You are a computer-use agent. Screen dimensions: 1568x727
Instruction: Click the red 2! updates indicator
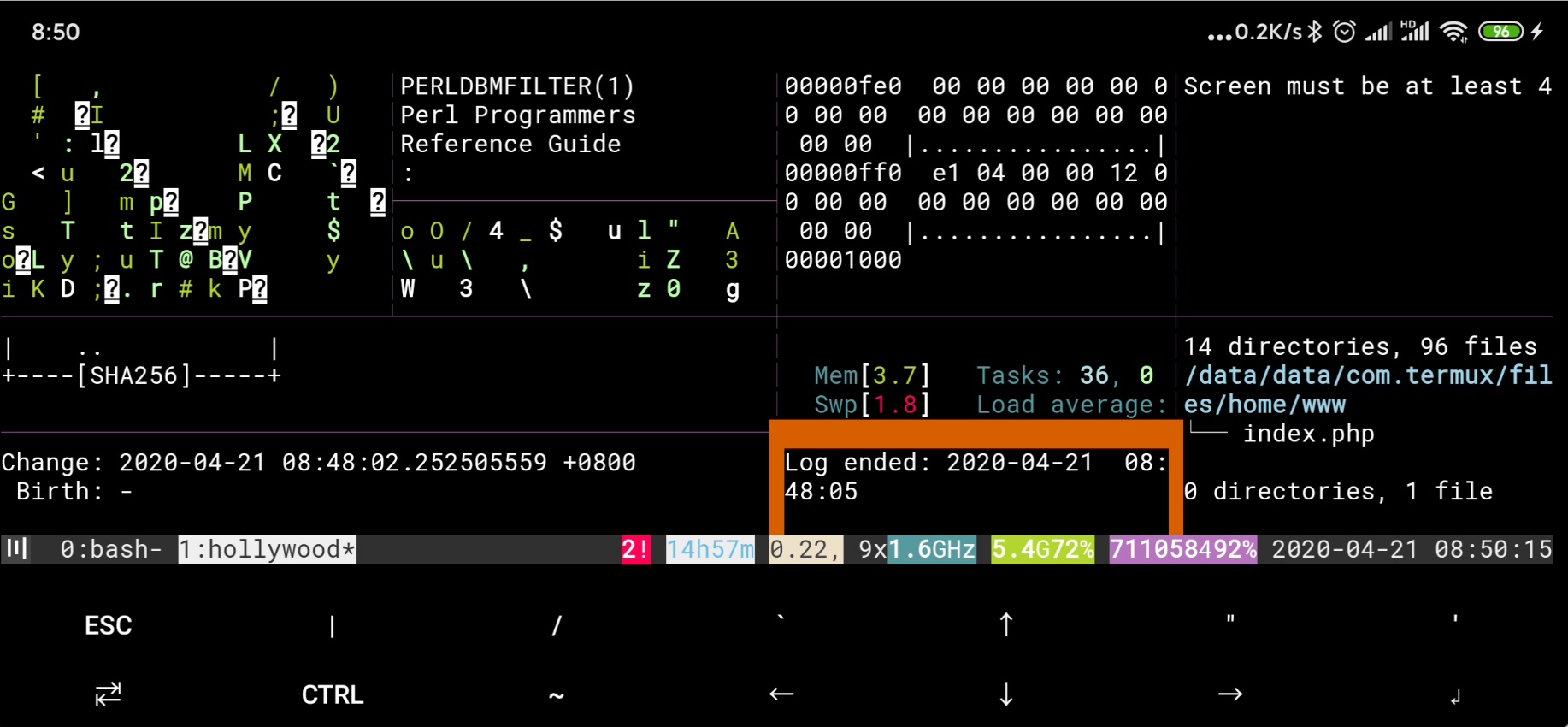pyautogui.click(x=636, y=549)
